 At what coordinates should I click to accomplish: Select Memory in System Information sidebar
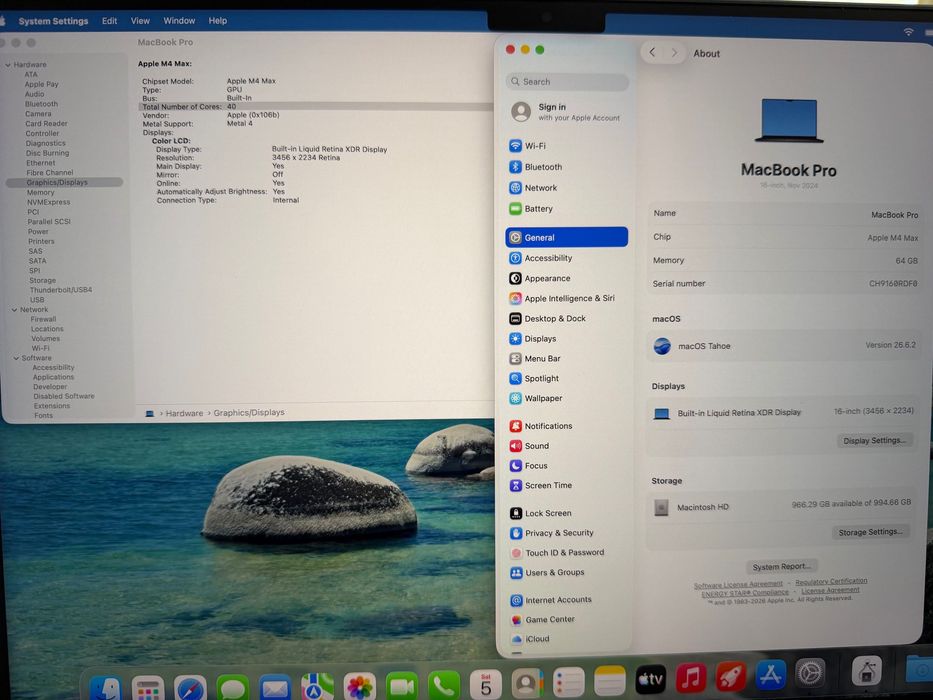40,192
